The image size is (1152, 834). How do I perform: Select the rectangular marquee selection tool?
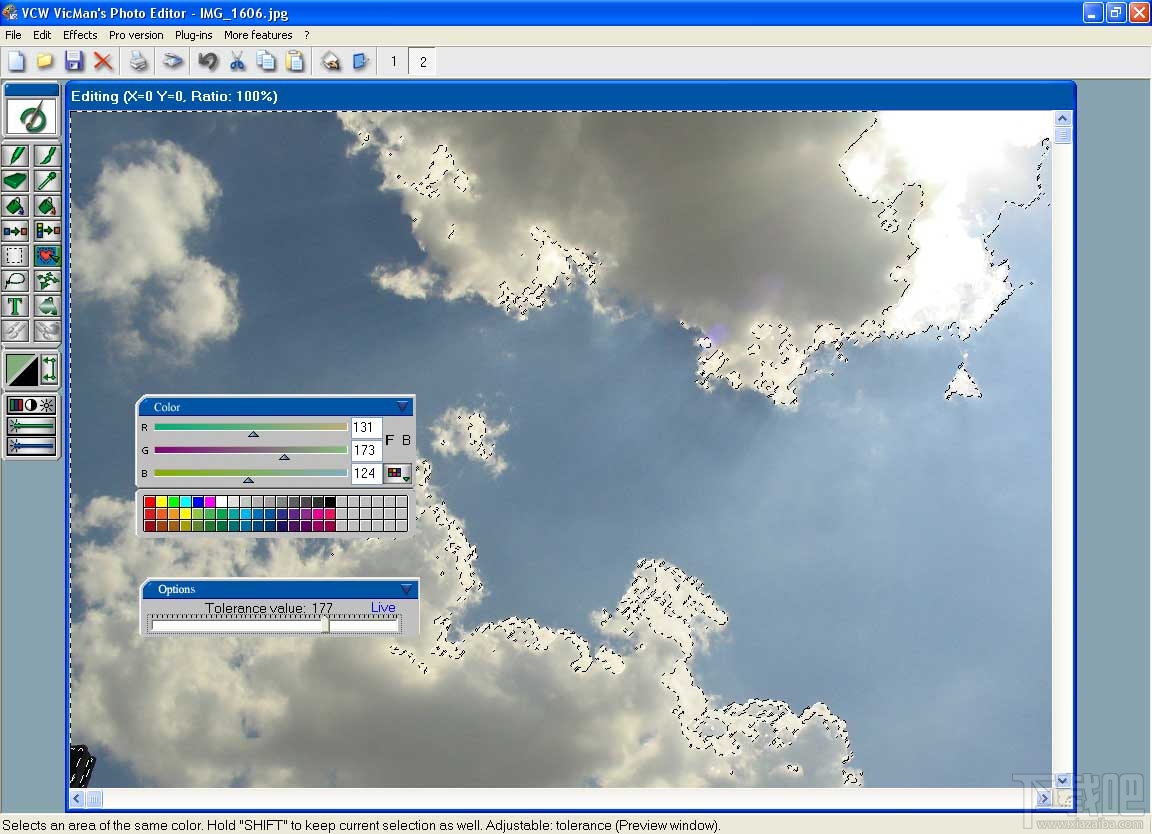[x=15, y=256]
